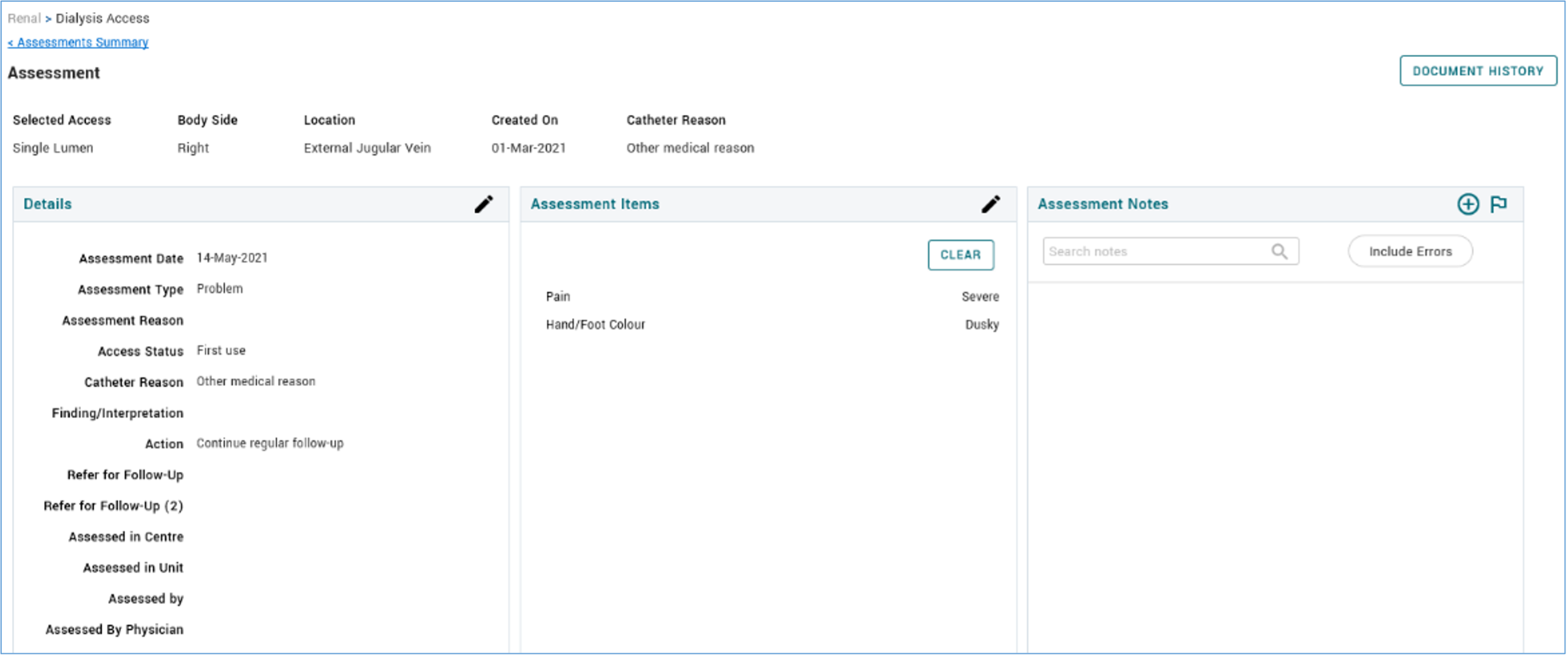Viewport: 1568px width, 657px height.
Task: Click the Details panel heading
Action: [x=48, y=204]
